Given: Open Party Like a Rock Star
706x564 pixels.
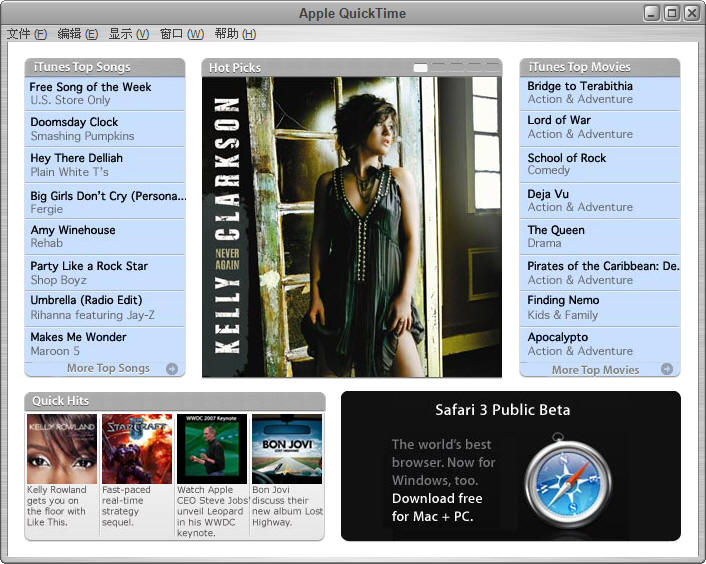Looking at the screenshot, I should point(105,273).
